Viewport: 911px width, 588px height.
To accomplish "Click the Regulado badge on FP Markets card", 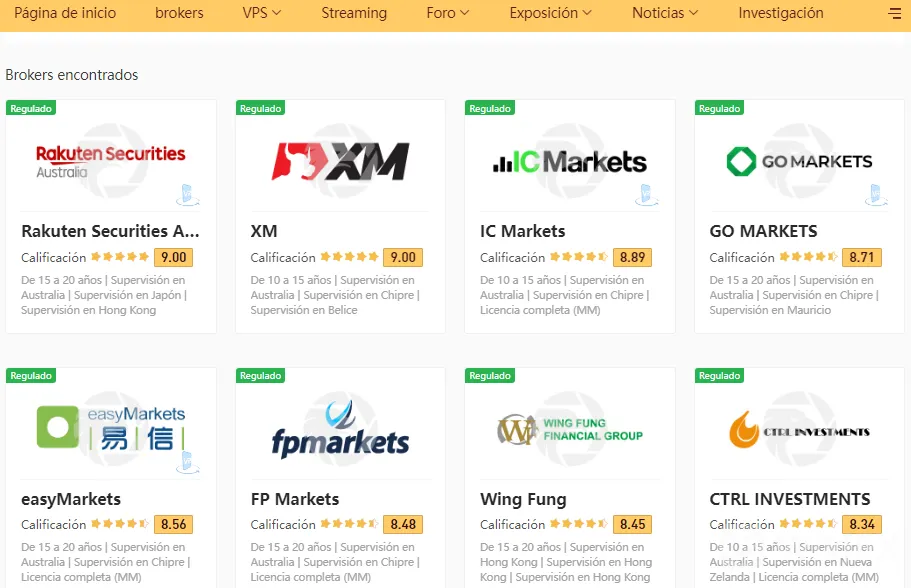I will [260, 375].
